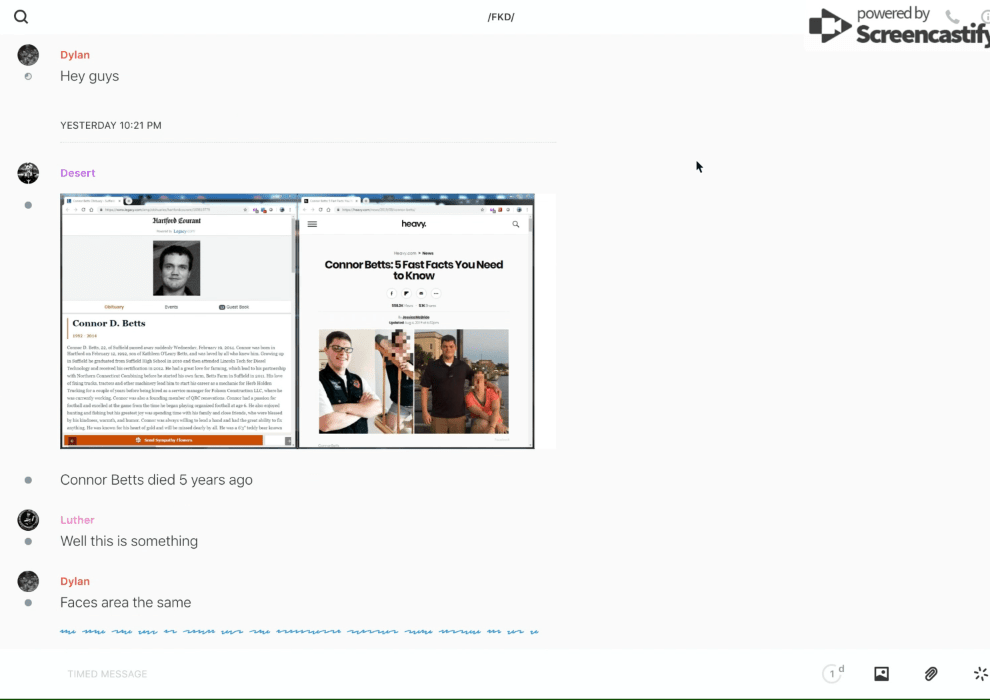Open the search magnifier icon
The image size is (990, 700).
21,17
